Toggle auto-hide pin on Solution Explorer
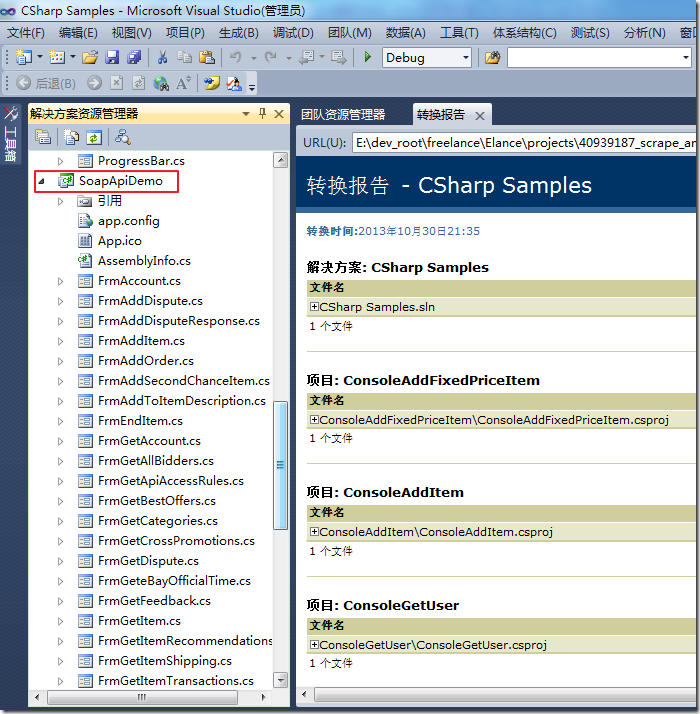 coord(262,113)
